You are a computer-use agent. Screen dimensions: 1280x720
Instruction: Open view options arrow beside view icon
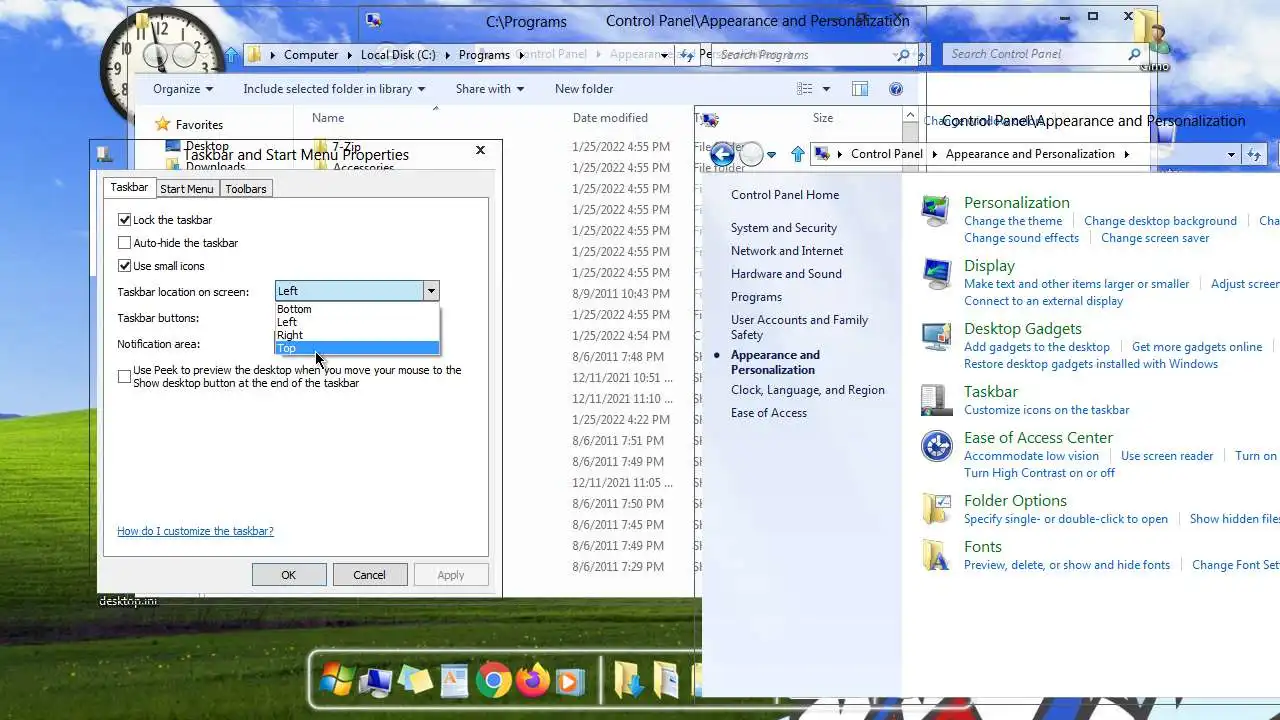826,89
